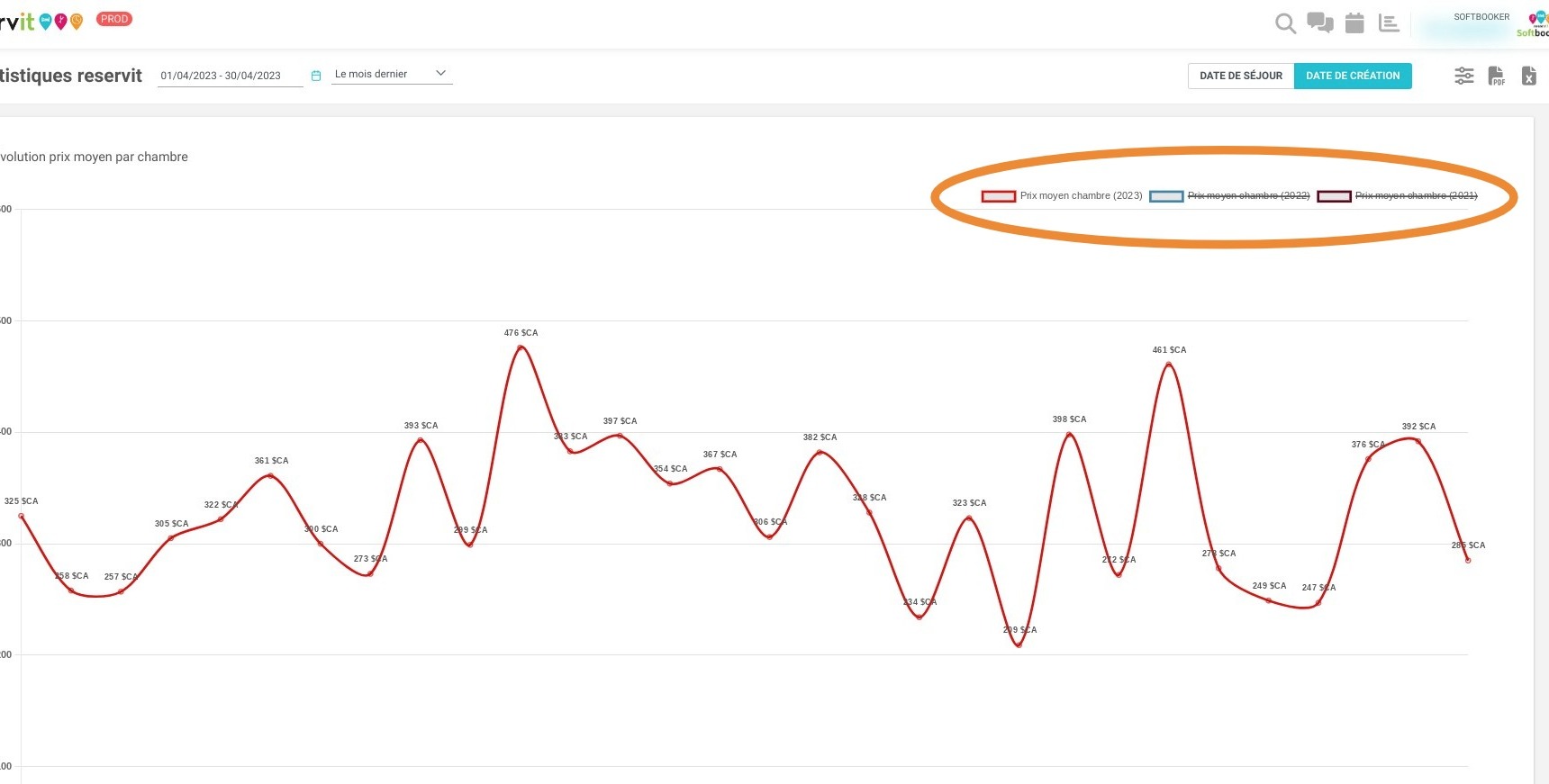Click the date picker calendar icon
This screenshot has height=784, width=1549.
point(316,76)
